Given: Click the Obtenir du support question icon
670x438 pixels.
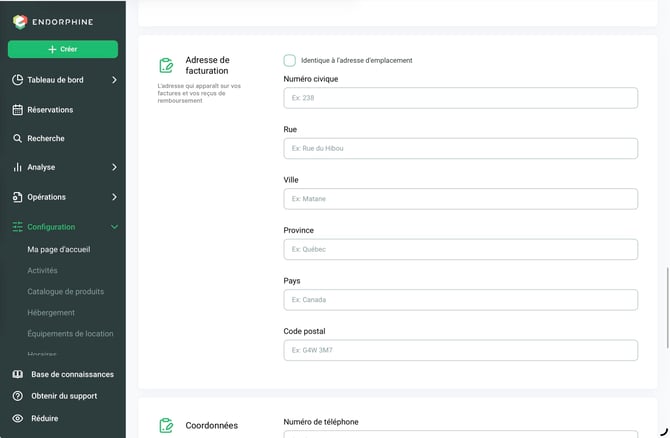Looking at the screenshot, I should click(x=18, y=396).
